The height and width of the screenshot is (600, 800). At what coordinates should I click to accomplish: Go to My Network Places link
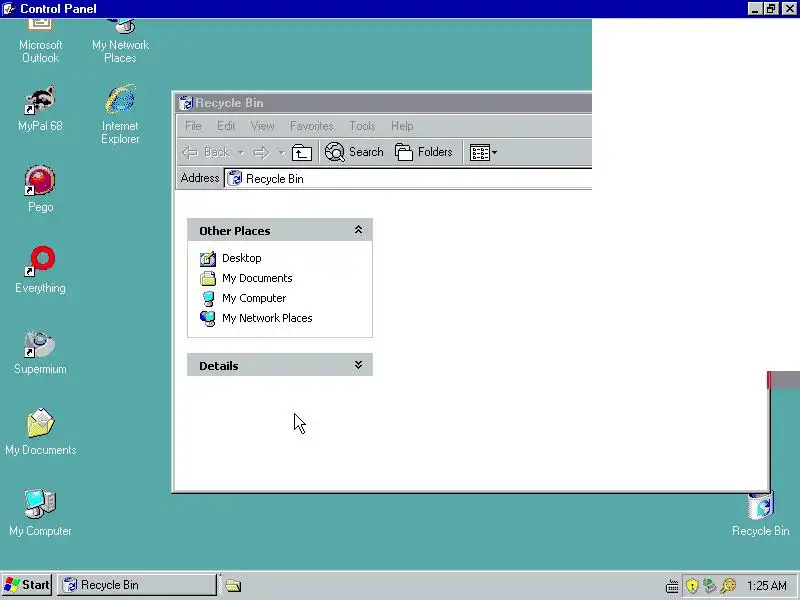[x=256, y=318]
